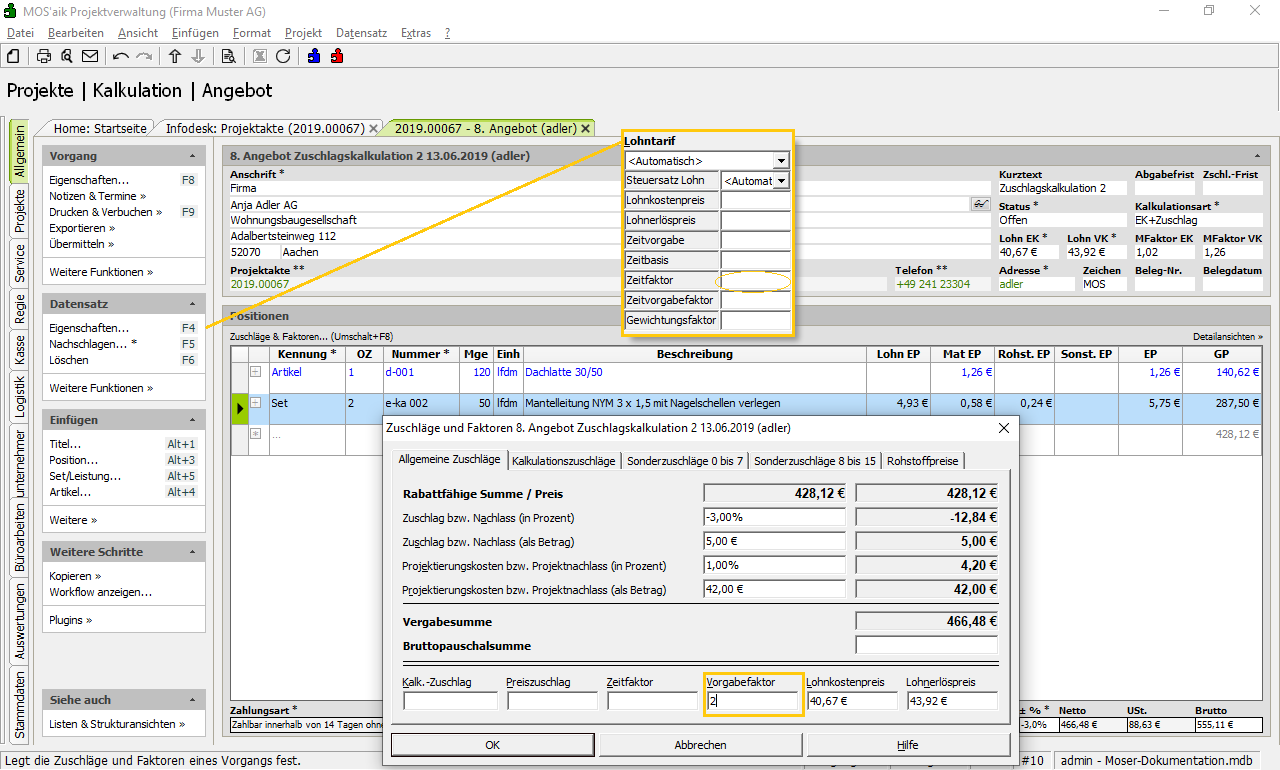Open print preview with magnifier icon
This screenshot has width=1280, height=770.
coord(66,56)
